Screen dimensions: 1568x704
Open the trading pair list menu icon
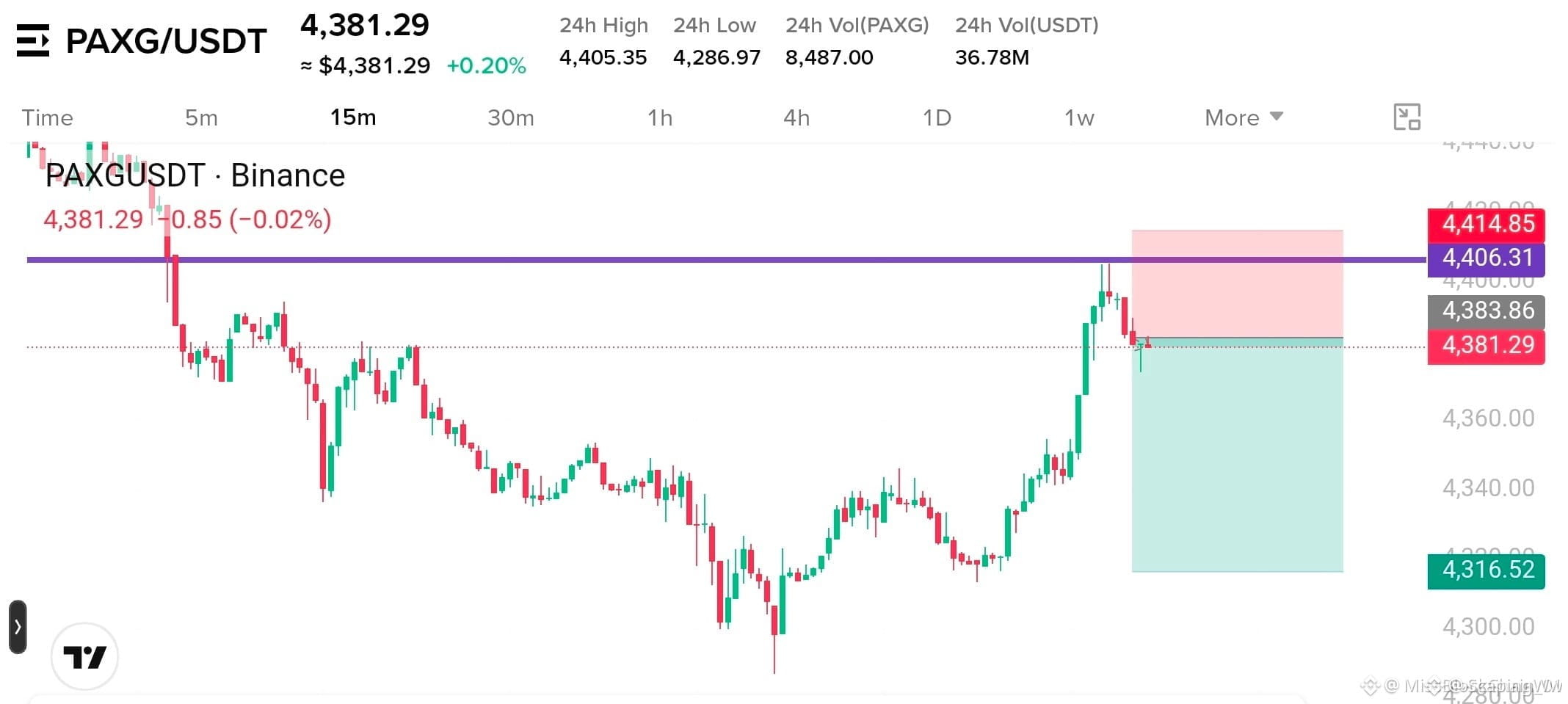pyautogui.click(x=33, y=40)
